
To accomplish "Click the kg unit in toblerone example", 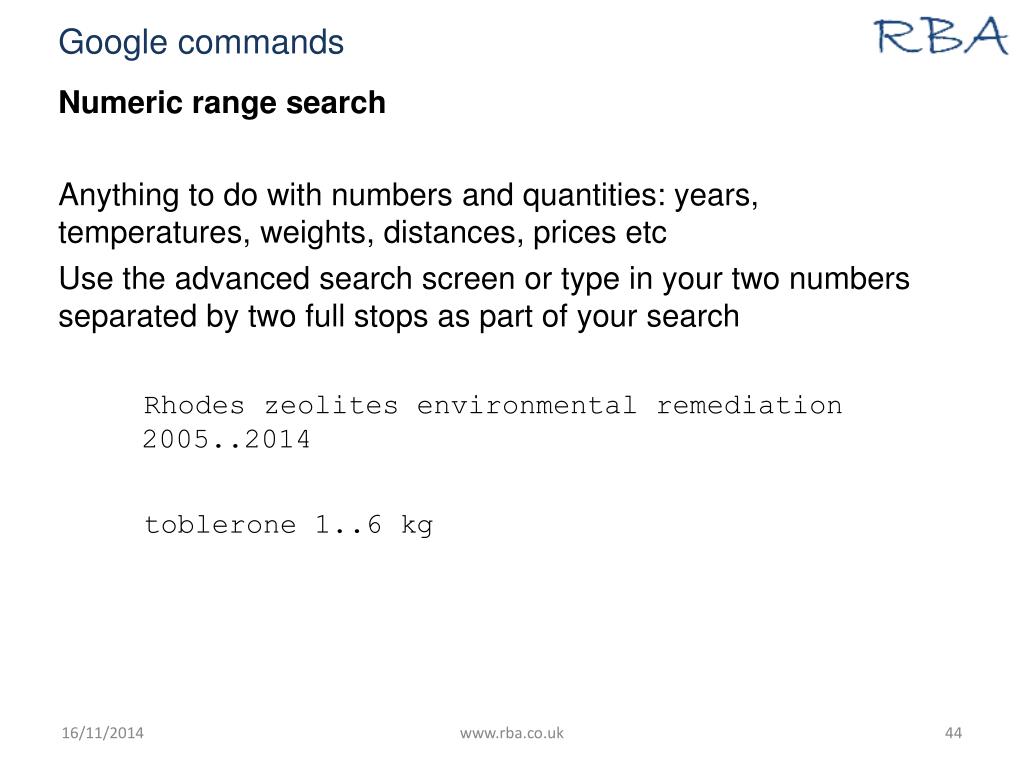I will pos(417,526).
